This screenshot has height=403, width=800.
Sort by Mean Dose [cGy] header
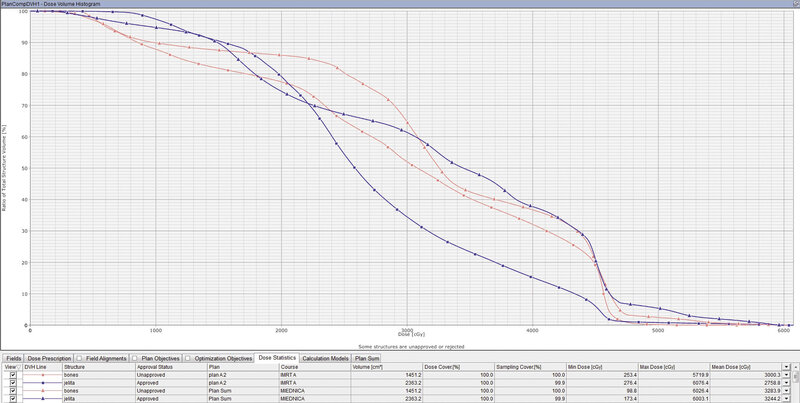click(746, 367)
